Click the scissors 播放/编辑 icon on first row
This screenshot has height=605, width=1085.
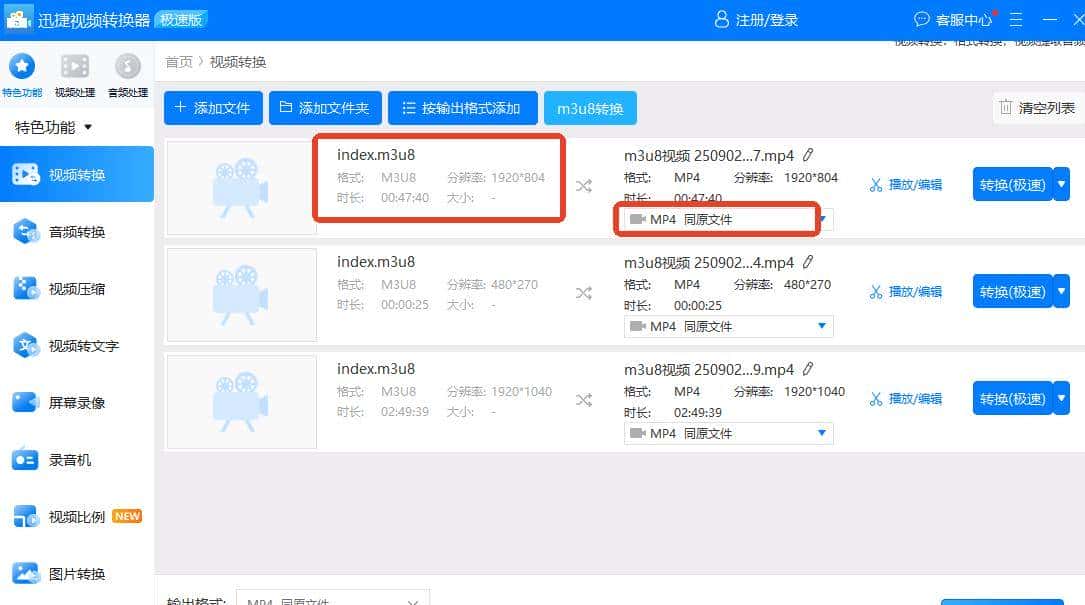(x=874, y=184)
